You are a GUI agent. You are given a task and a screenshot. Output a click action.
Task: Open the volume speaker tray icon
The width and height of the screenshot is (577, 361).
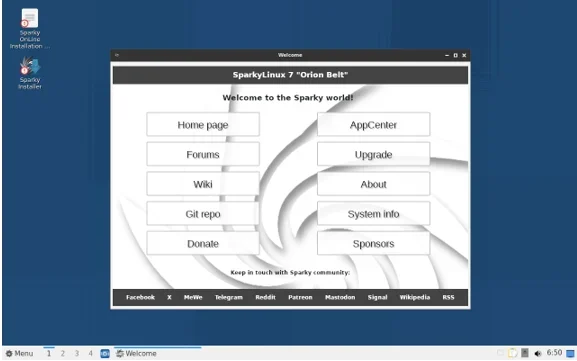pyautogui.click(x=538, y=354)
